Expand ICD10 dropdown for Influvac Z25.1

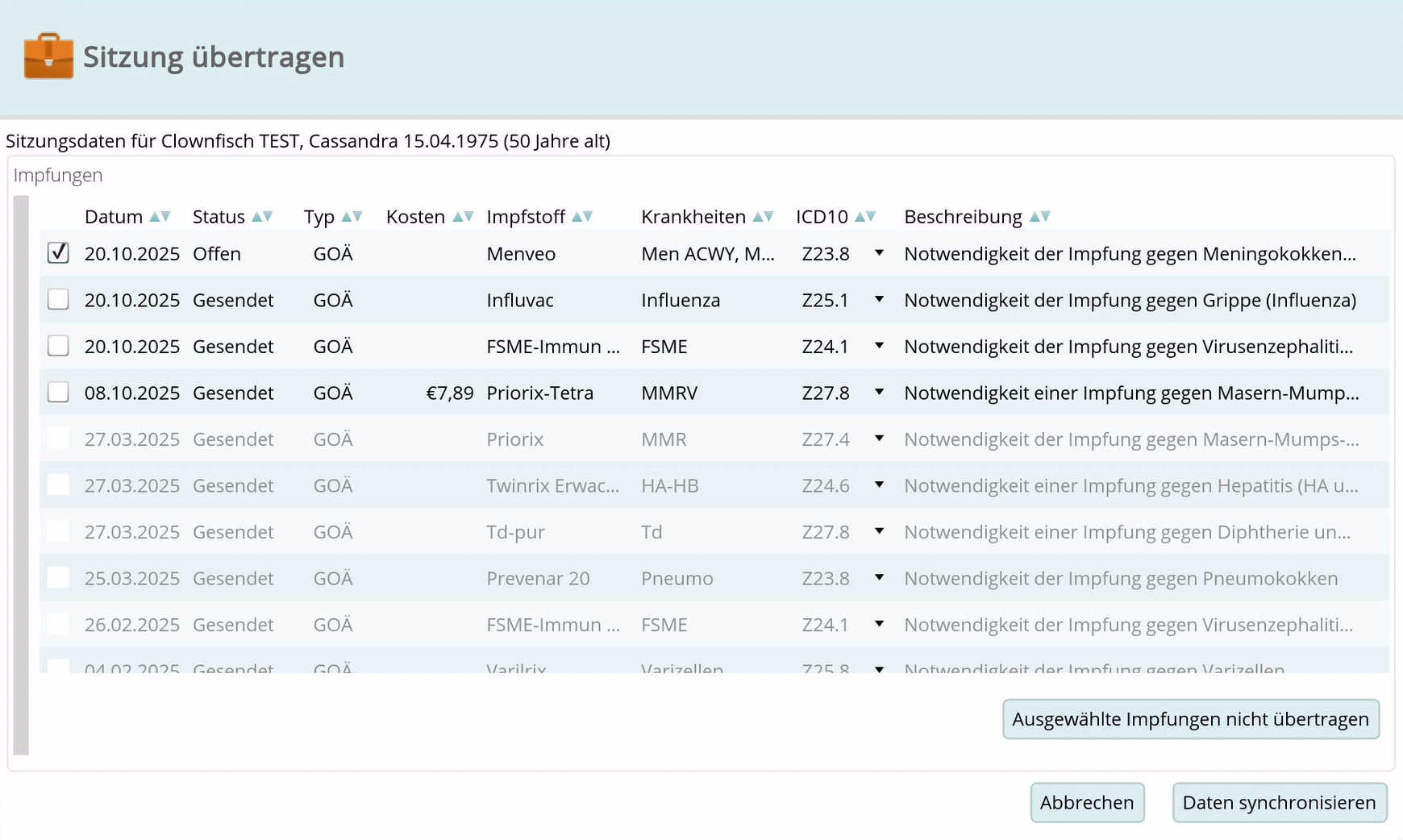point(879,300)
